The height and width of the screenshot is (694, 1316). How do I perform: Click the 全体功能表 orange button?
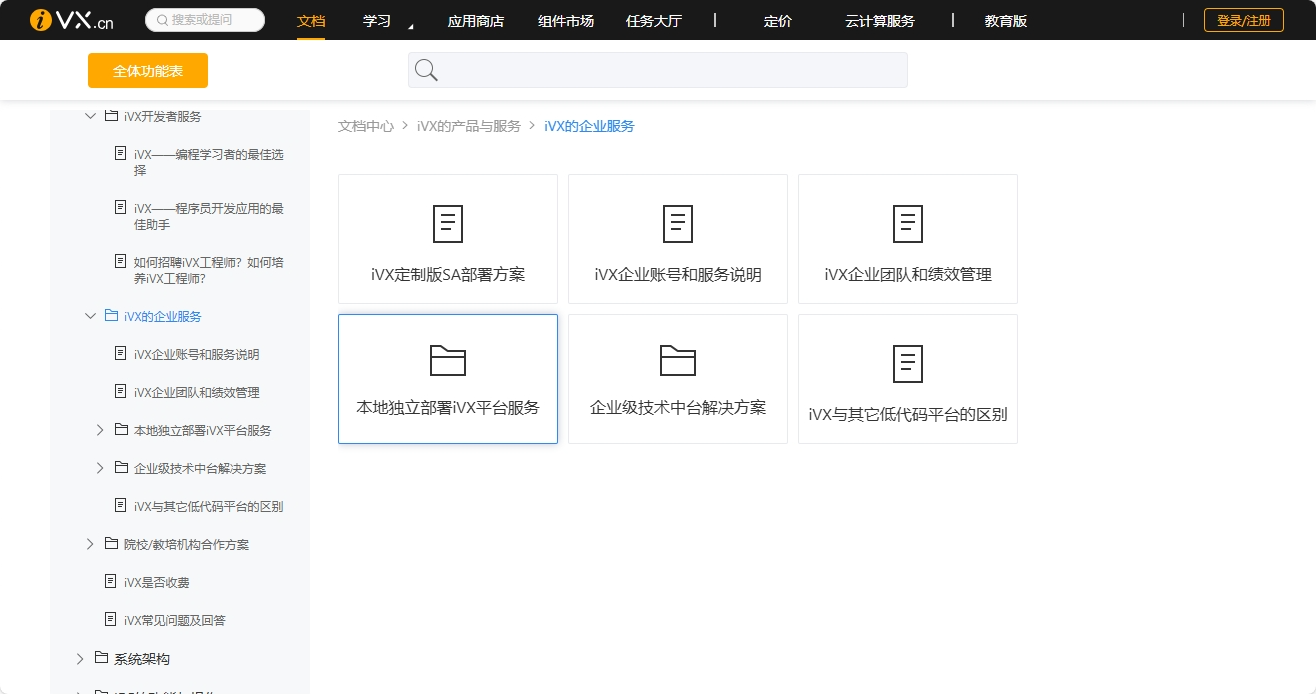point(148,71)
